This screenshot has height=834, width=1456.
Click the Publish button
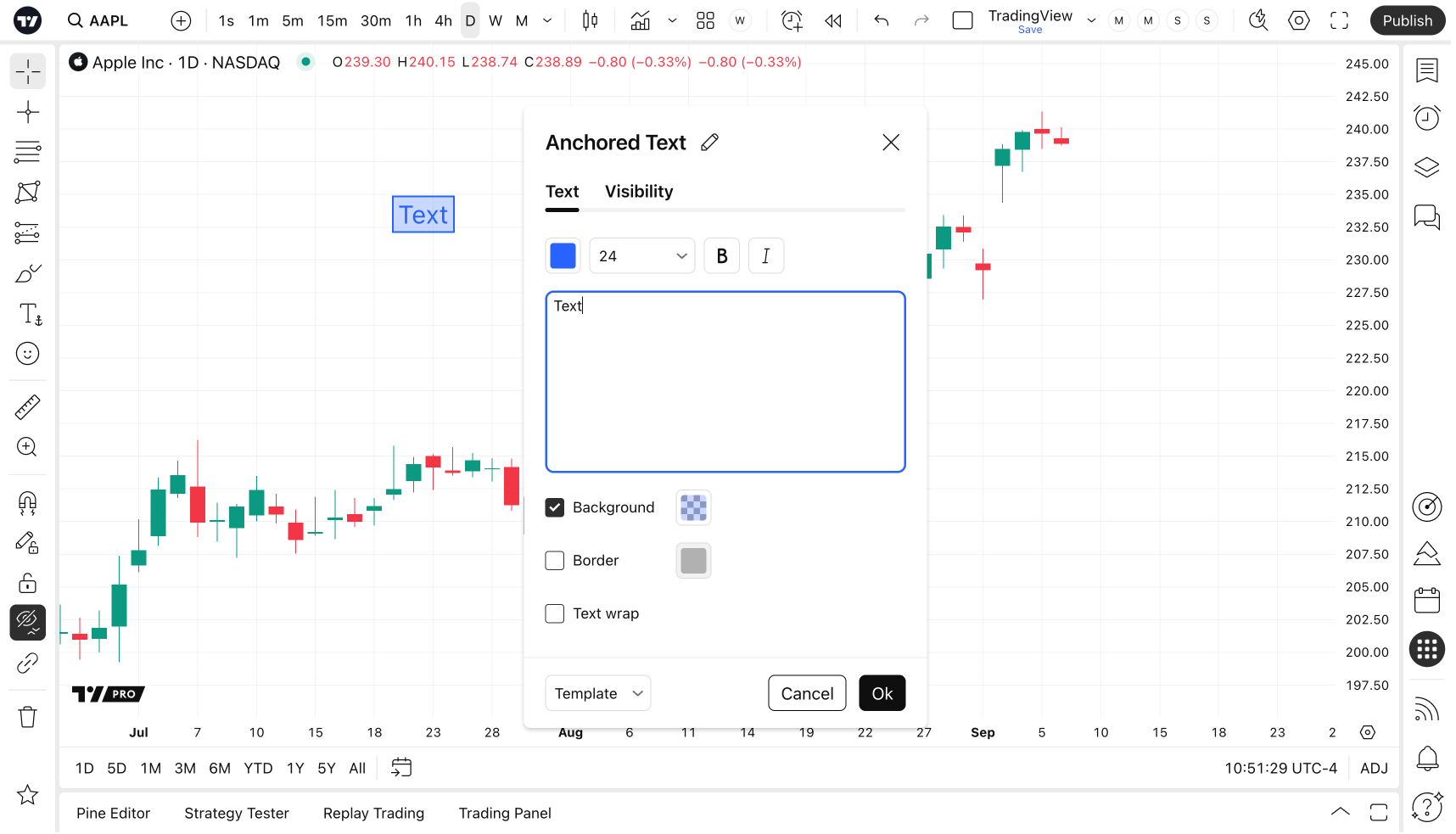click(x=1408, y=20)
